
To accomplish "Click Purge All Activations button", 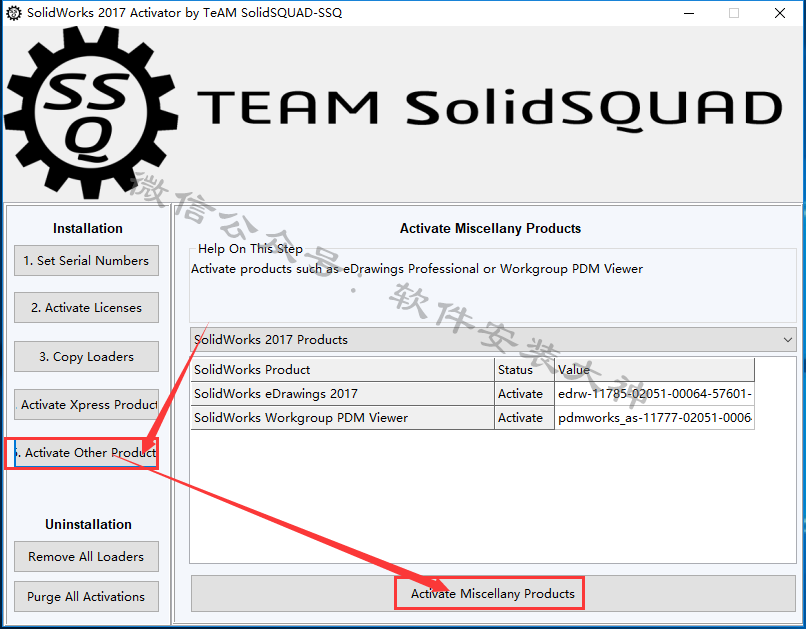I will pyautogui.click(x=86, y=597).
